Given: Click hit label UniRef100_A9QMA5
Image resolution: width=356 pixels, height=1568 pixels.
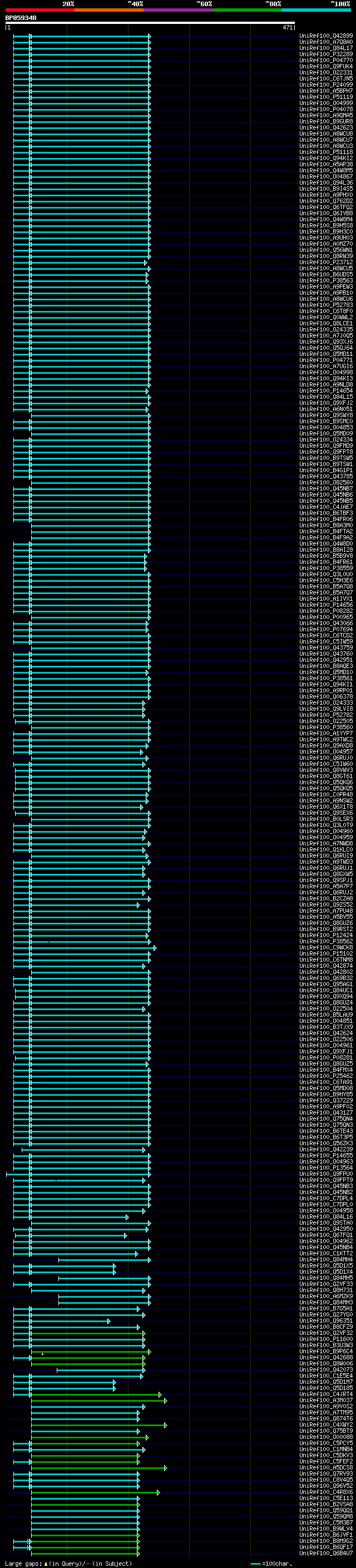Looking at the screenshot, I should click(326, 115).
